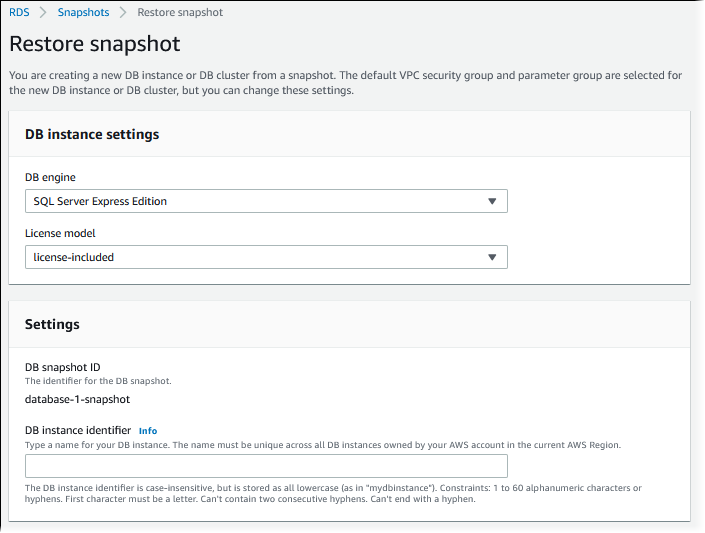Go back to the Snapshots breadcrumb
This screenshot has height=533, width=705.
[x=83, y=12]
